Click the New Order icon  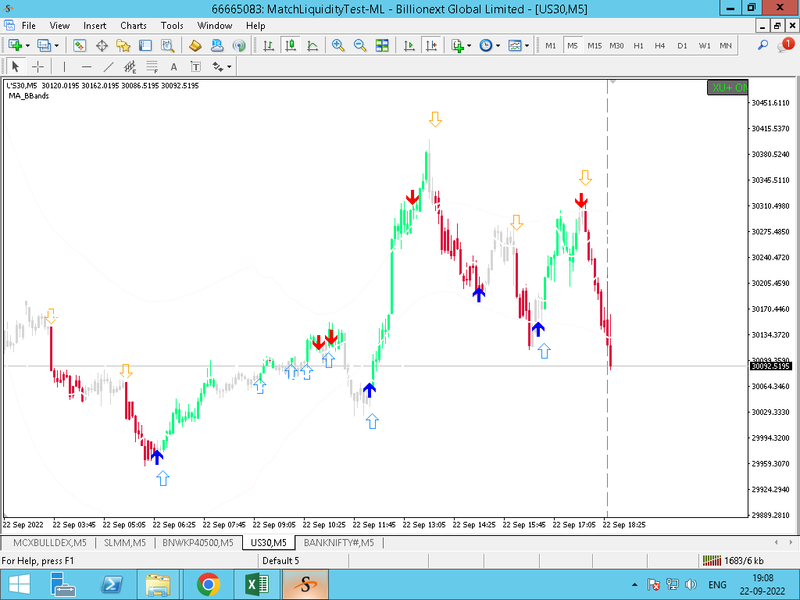tap(195, 45)
